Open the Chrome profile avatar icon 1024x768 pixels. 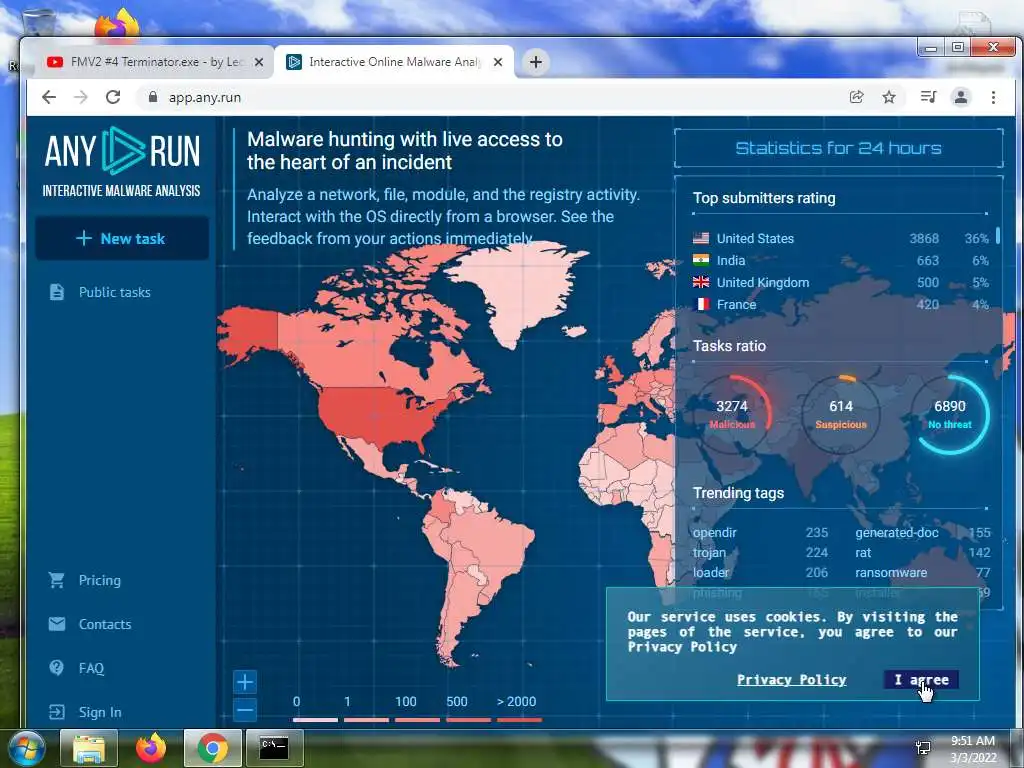pos(961,97)
